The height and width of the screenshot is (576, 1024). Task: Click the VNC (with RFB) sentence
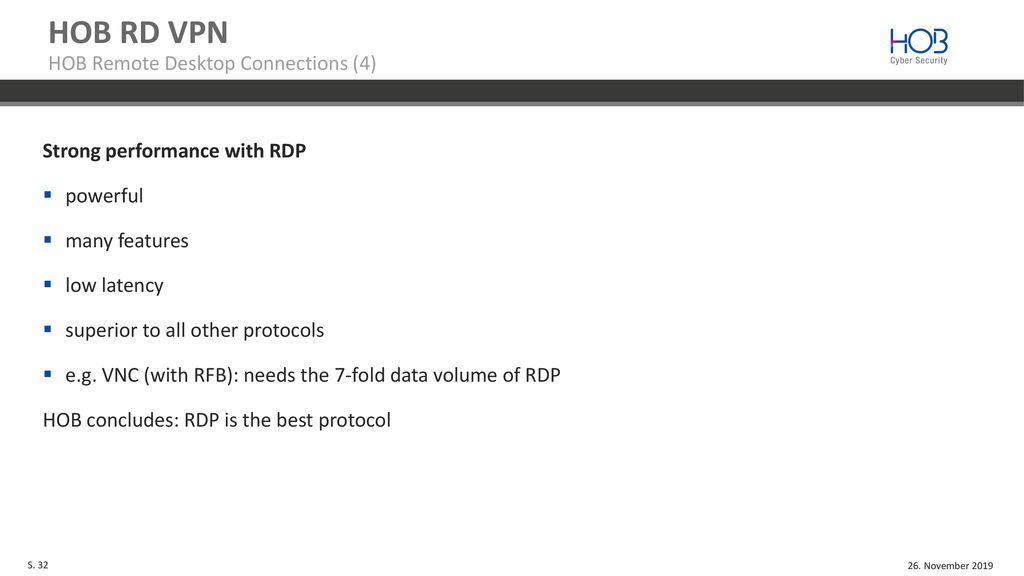click(x=313, y=376)
